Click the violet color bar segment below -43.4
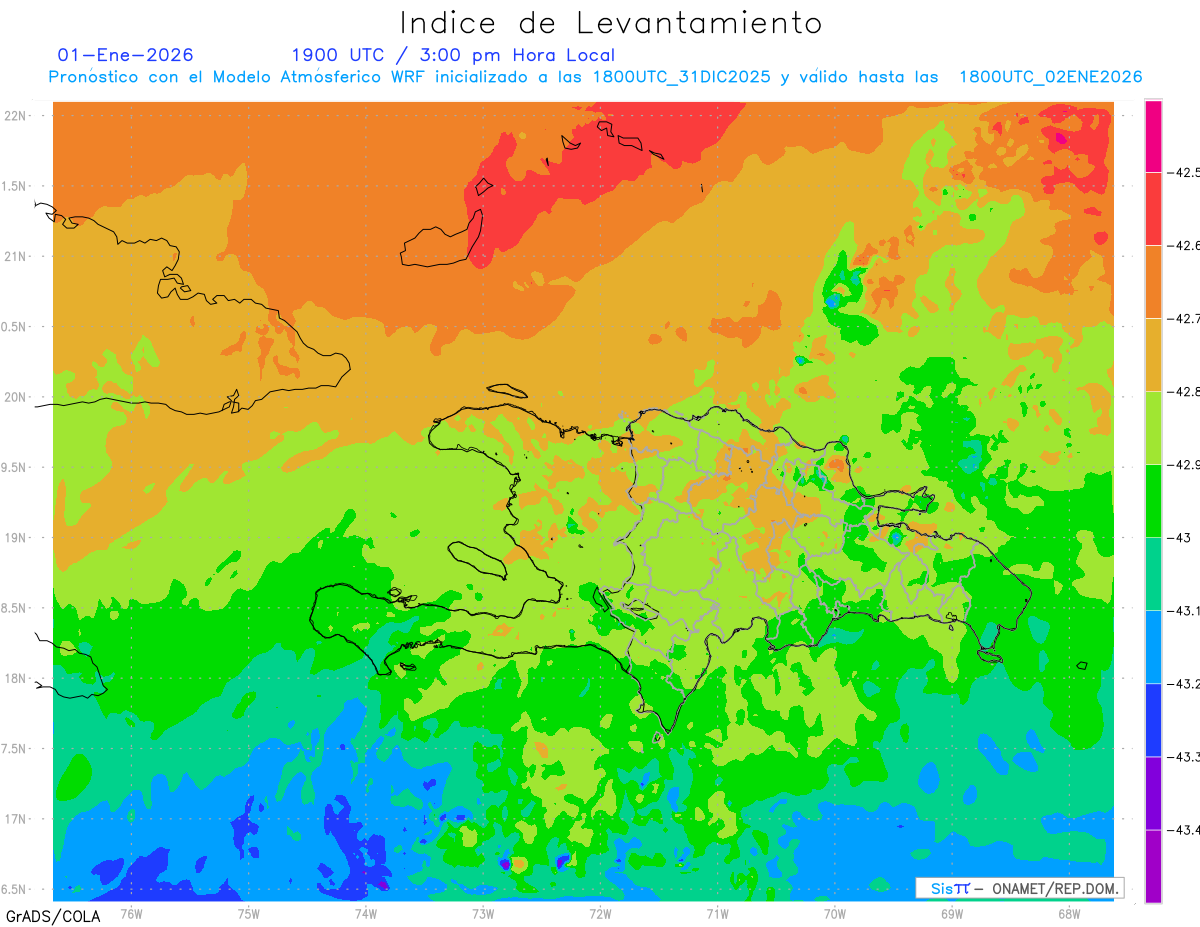The height and width of the screenshot is (927, 1200). click(x=1153, y=866)
